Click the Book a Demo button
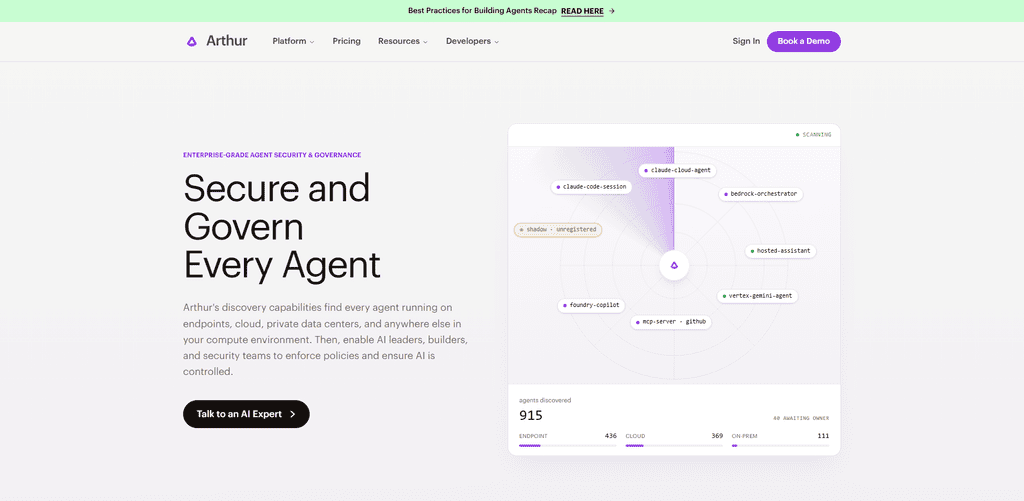 (803, 41)
